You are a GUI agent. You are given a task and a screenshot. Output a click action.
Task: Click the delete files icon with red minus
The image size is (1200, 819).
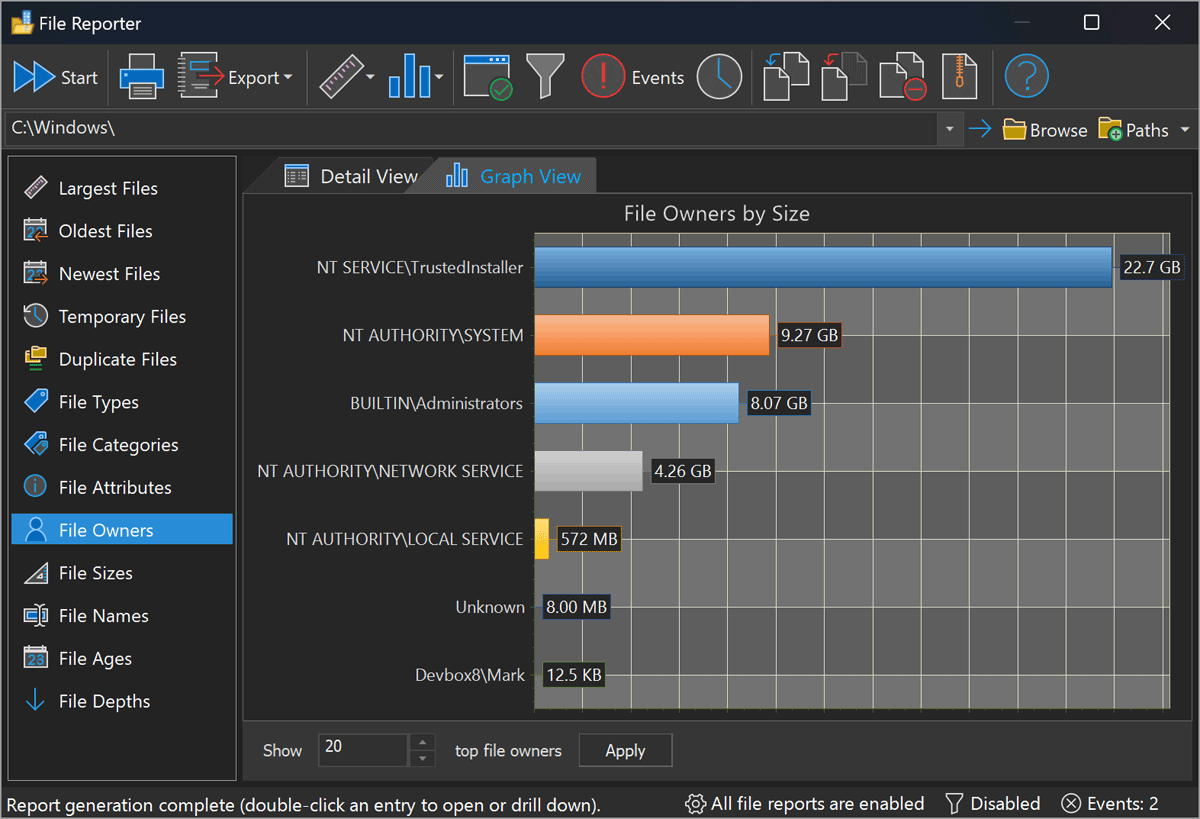pos(902,77)
